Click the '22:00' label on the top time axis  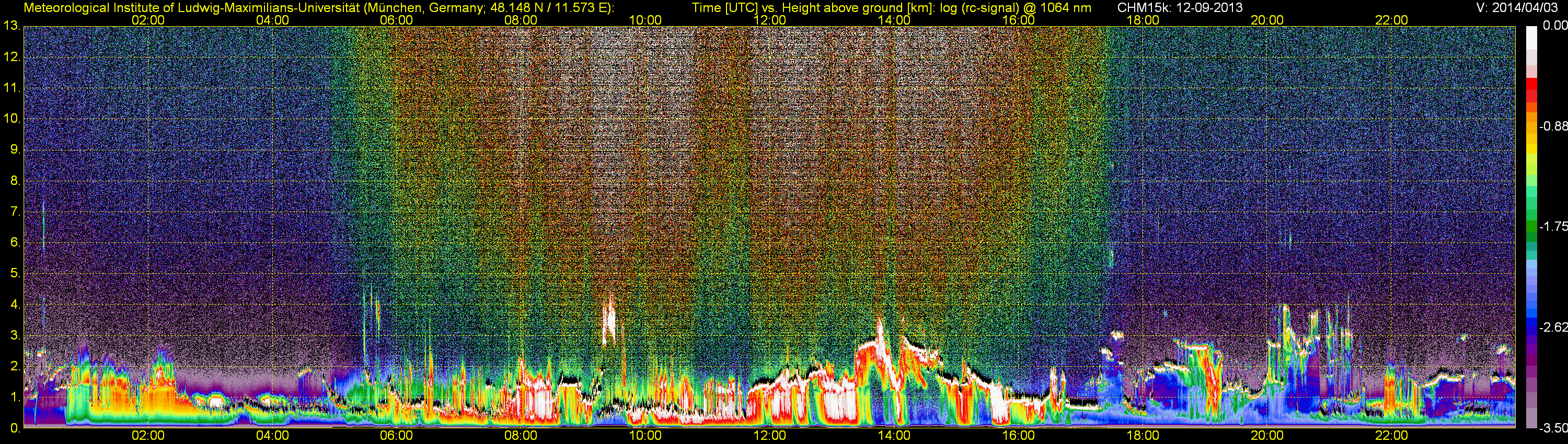[x=1391, y=20]
